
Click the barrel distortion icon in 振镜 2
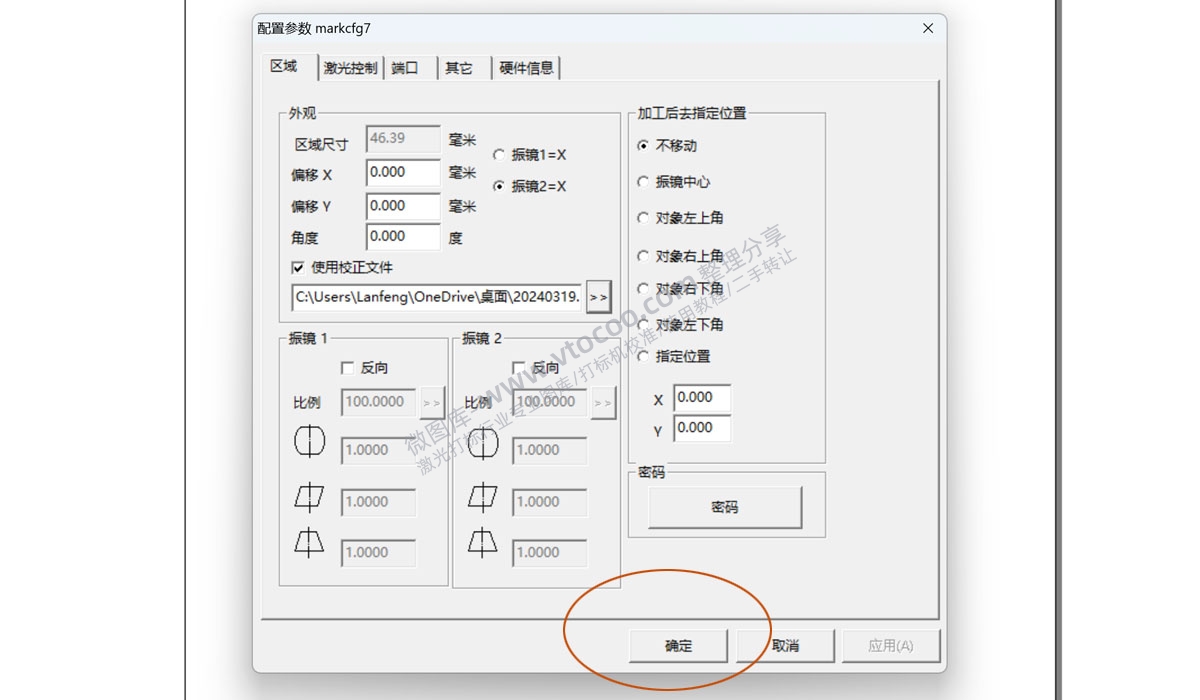pos(482,441)
